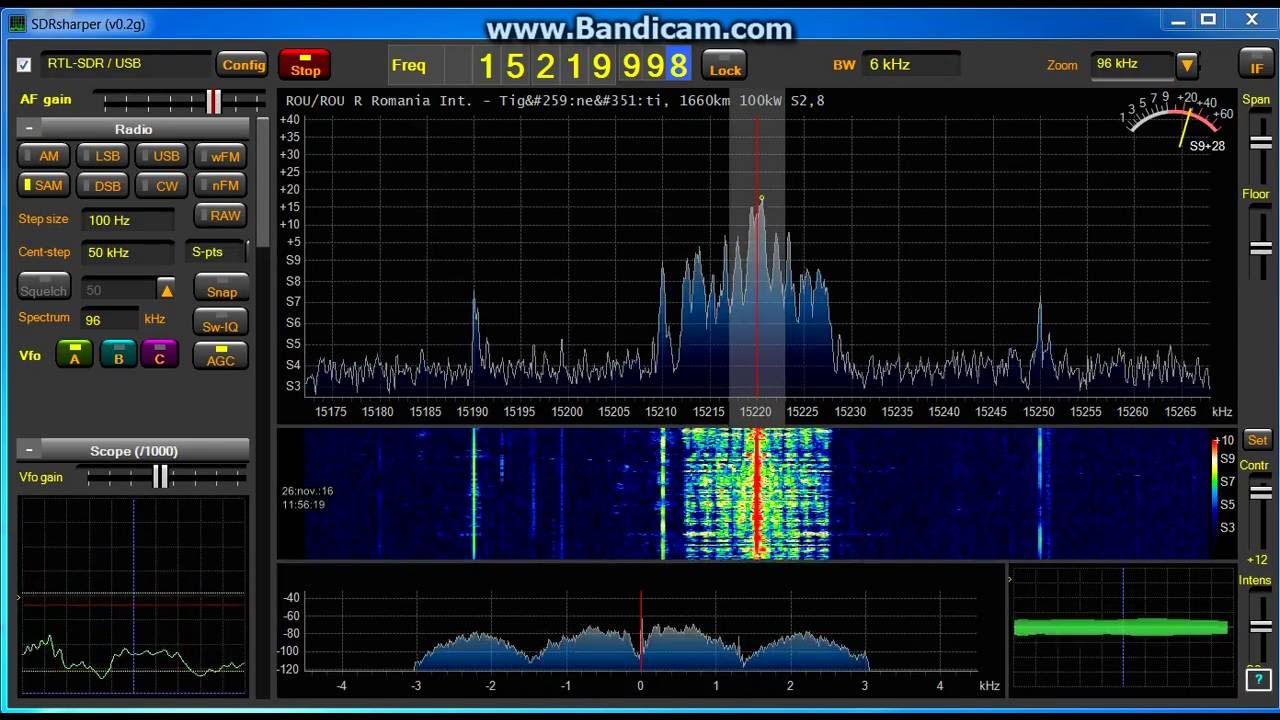Adjust the Intens intensity slider
This screenshot has width=1280, height=720.
click(1259, 628)
